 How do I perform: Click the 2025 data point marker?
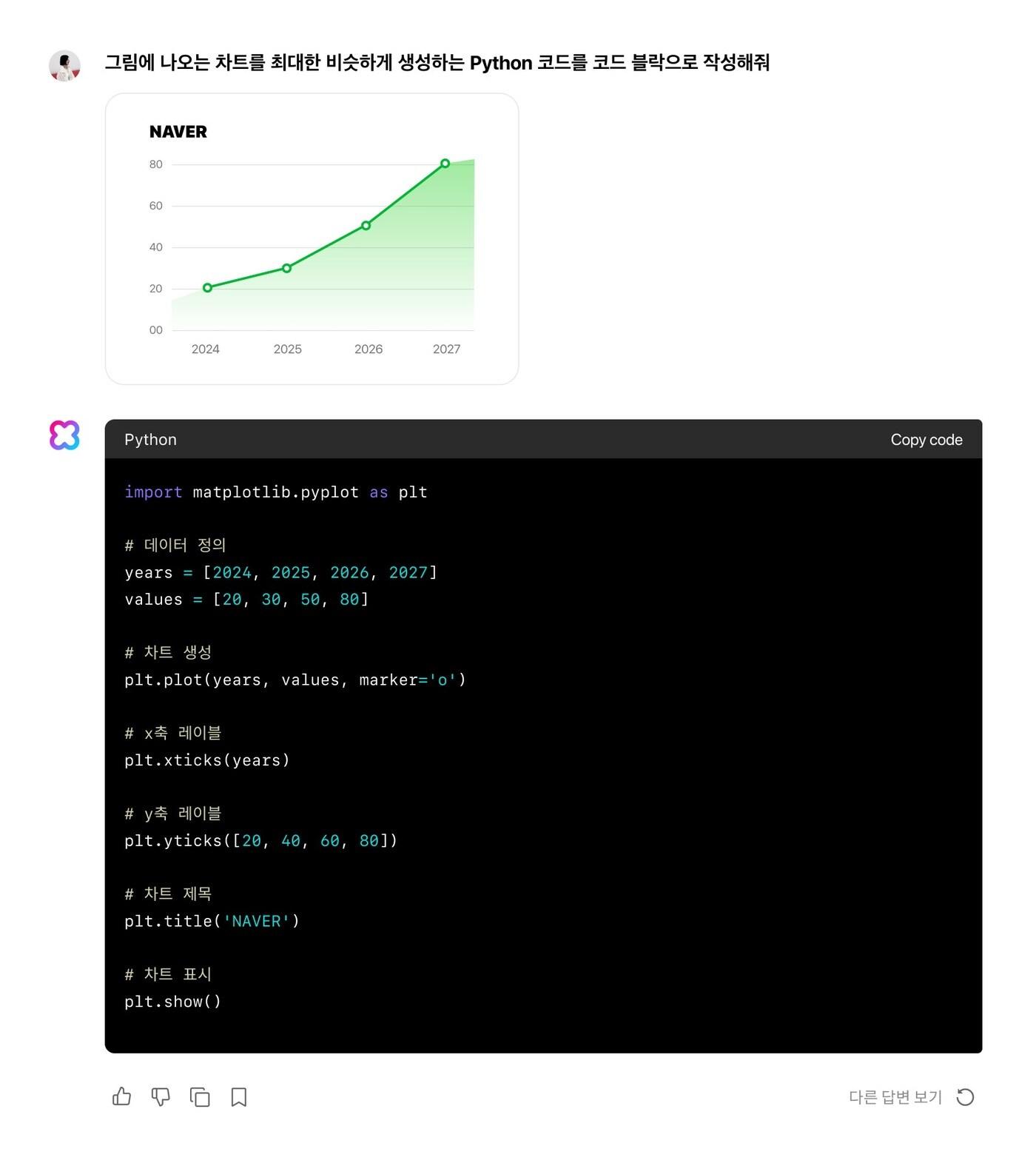287,268
